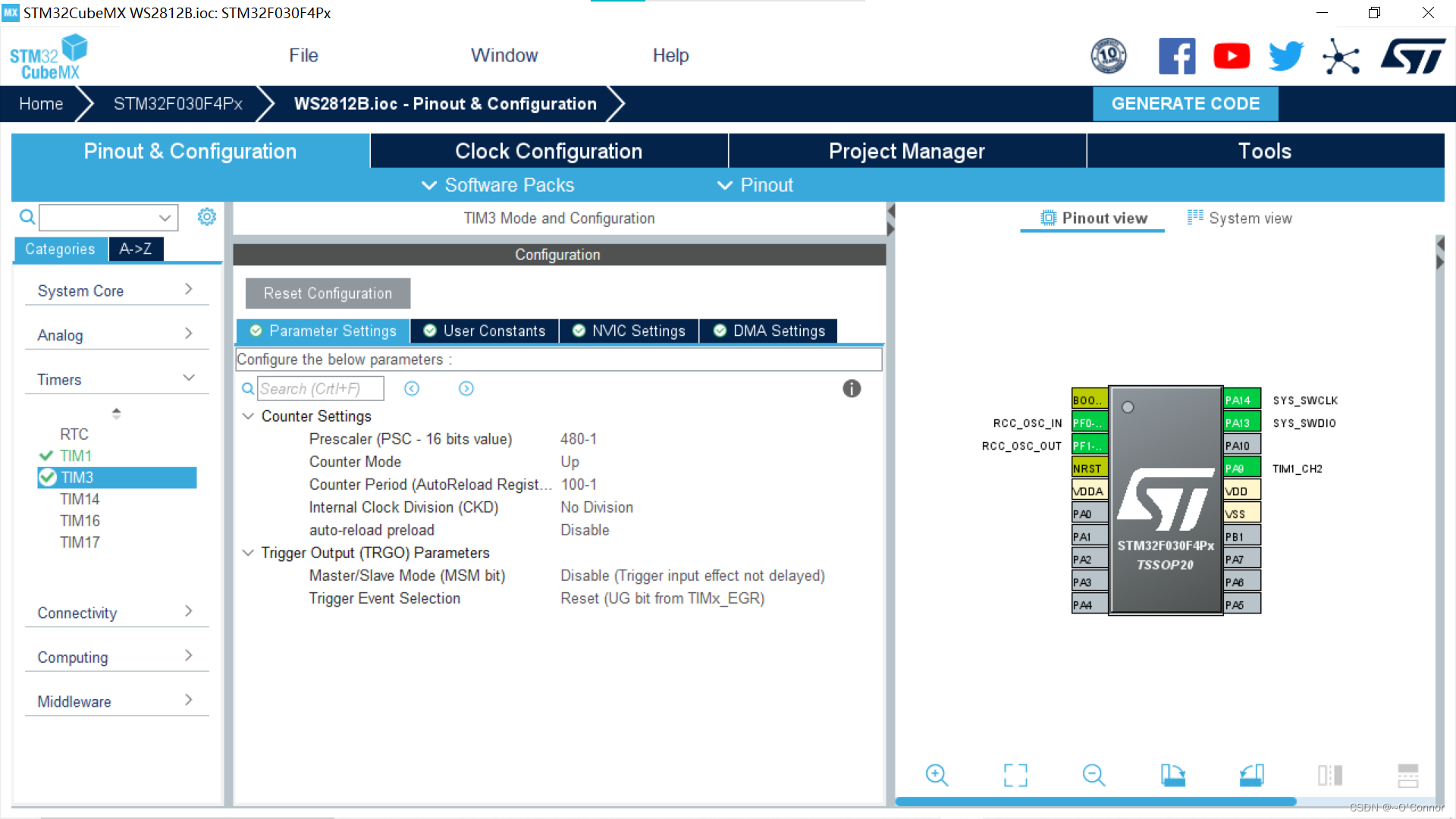Image resolution: width=1456 pixels, height=819 pixels.
Task: Click the green PA9 pin on the chip
Action: coord(1241,468)
